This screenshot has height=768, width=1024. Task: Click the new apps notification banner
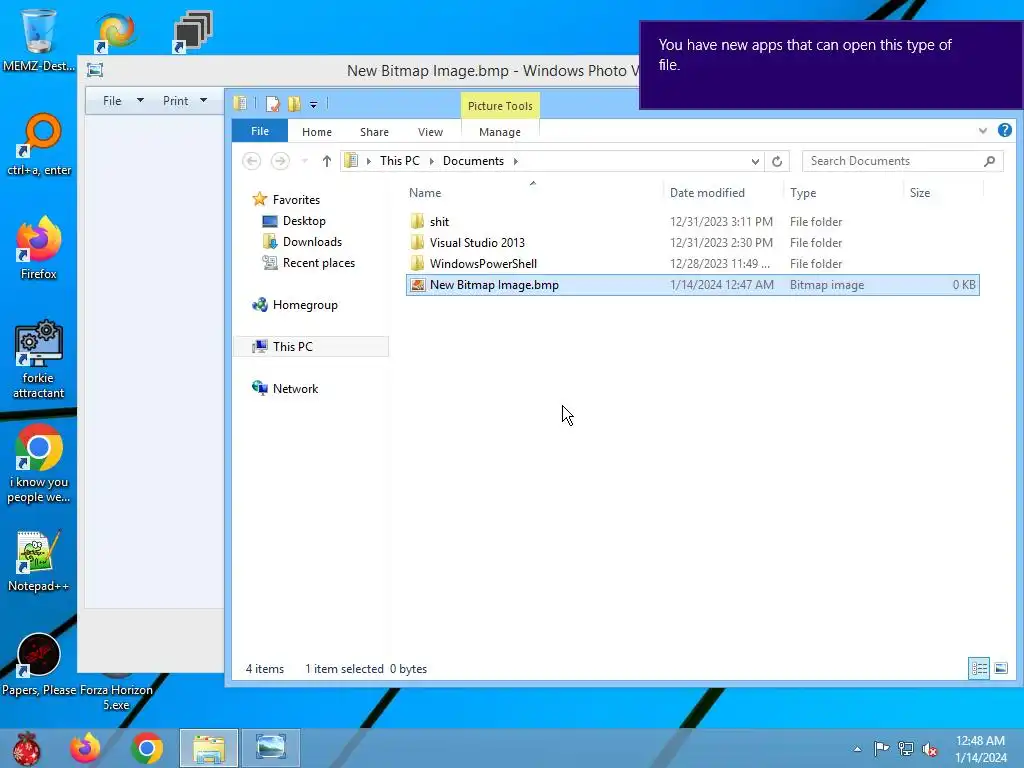pyautogui.click(x=831, y=65)
